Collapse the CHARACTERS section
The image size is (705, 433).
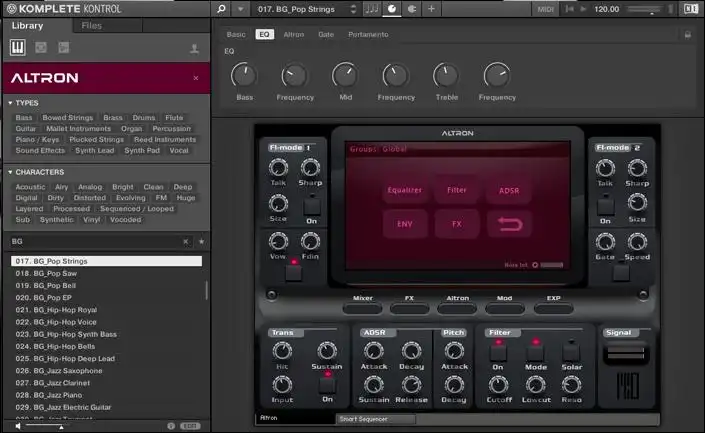[x=9, y=172]
